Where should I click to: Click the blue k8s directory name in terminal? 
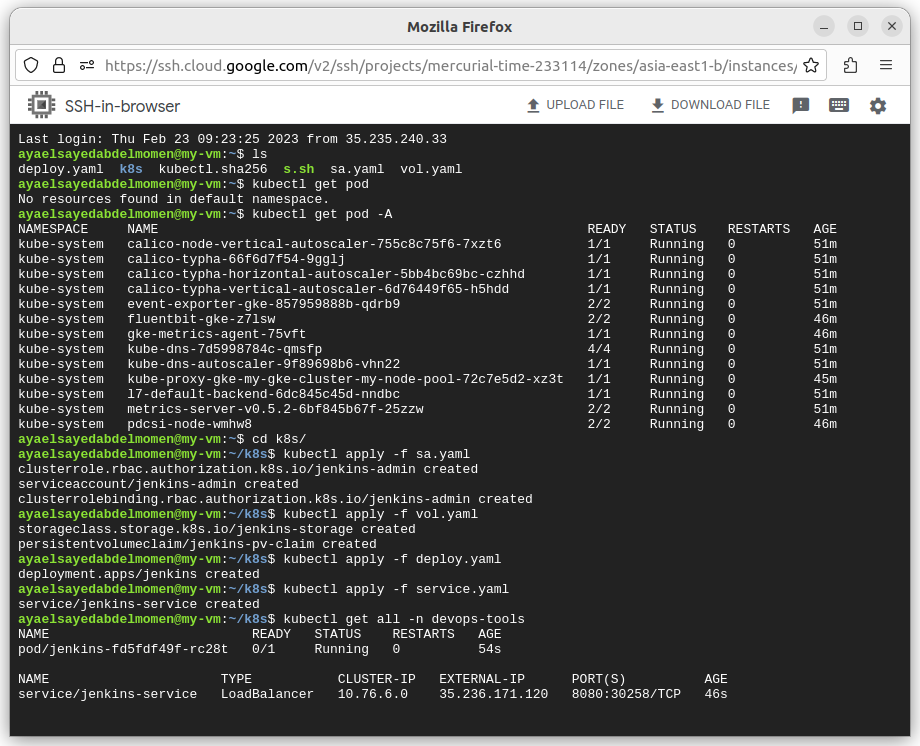(130, 169)
